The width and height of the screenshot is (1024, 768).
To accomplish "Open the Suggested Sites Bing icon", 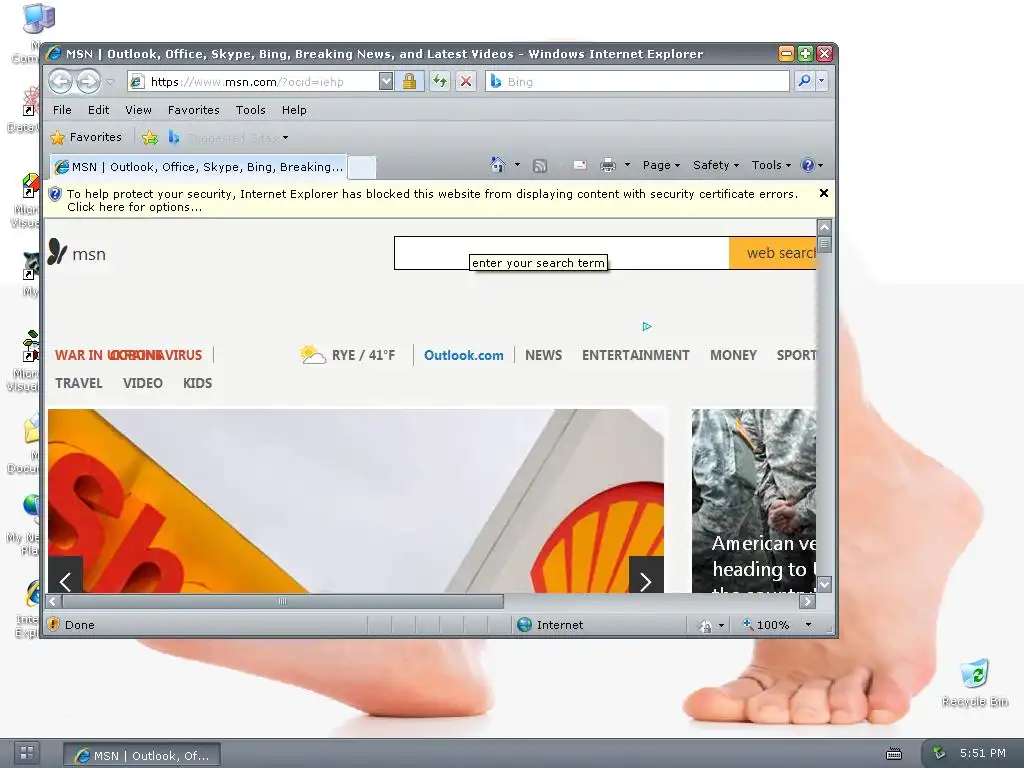I will pos(174,137).
